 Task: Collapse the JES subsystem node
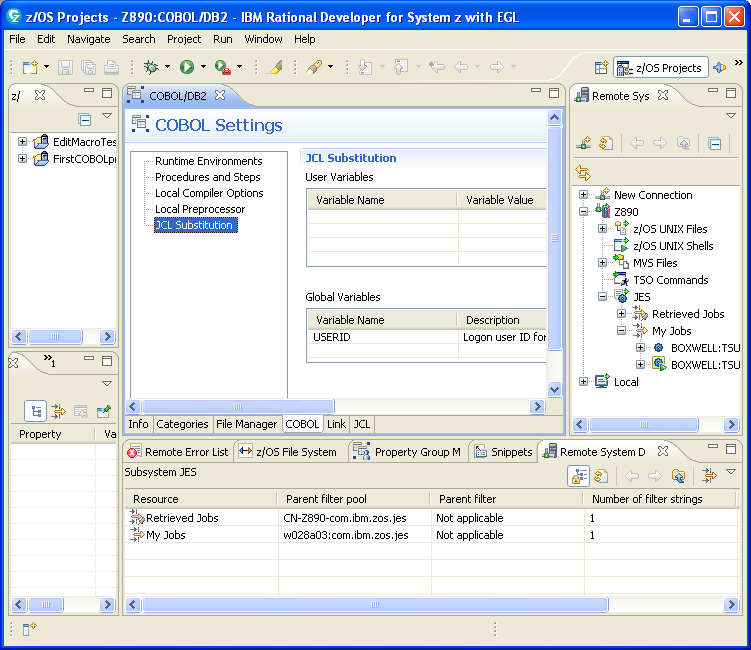coord(603,297)
